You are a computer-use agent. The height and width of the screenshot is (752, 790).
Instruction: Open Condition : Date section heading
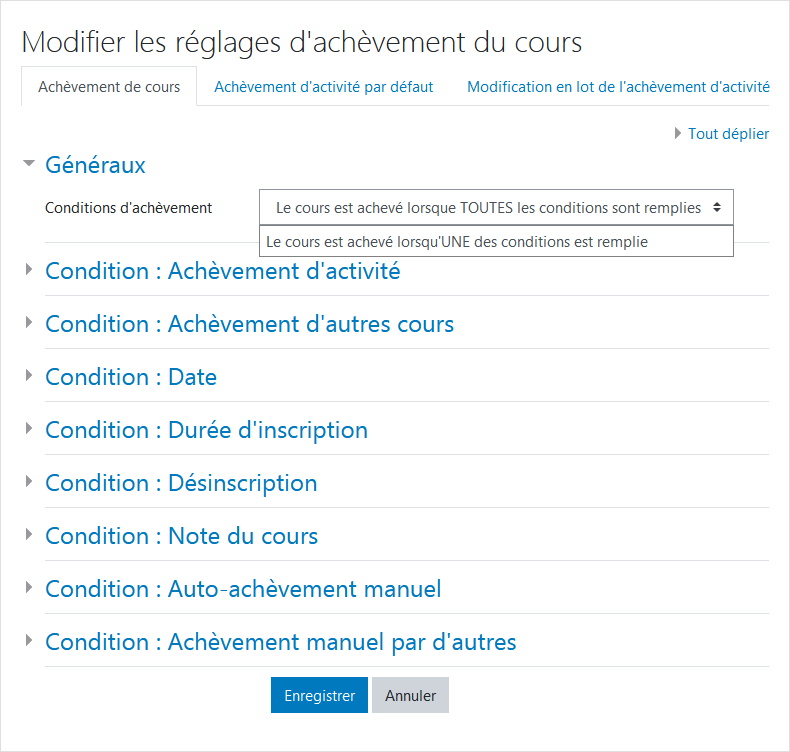click(131, 377)
